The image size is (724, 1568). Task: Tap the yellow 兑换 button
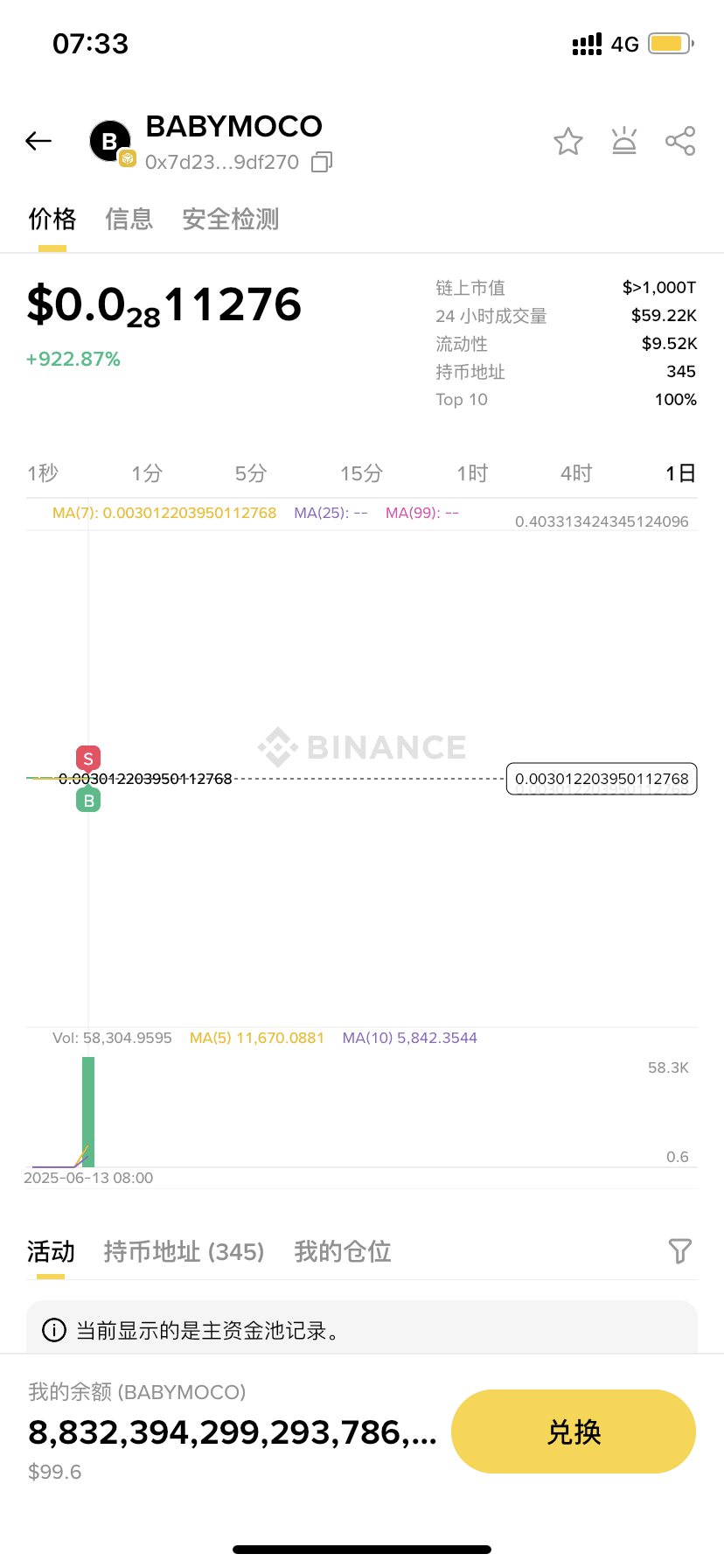tap(574, 1431)
